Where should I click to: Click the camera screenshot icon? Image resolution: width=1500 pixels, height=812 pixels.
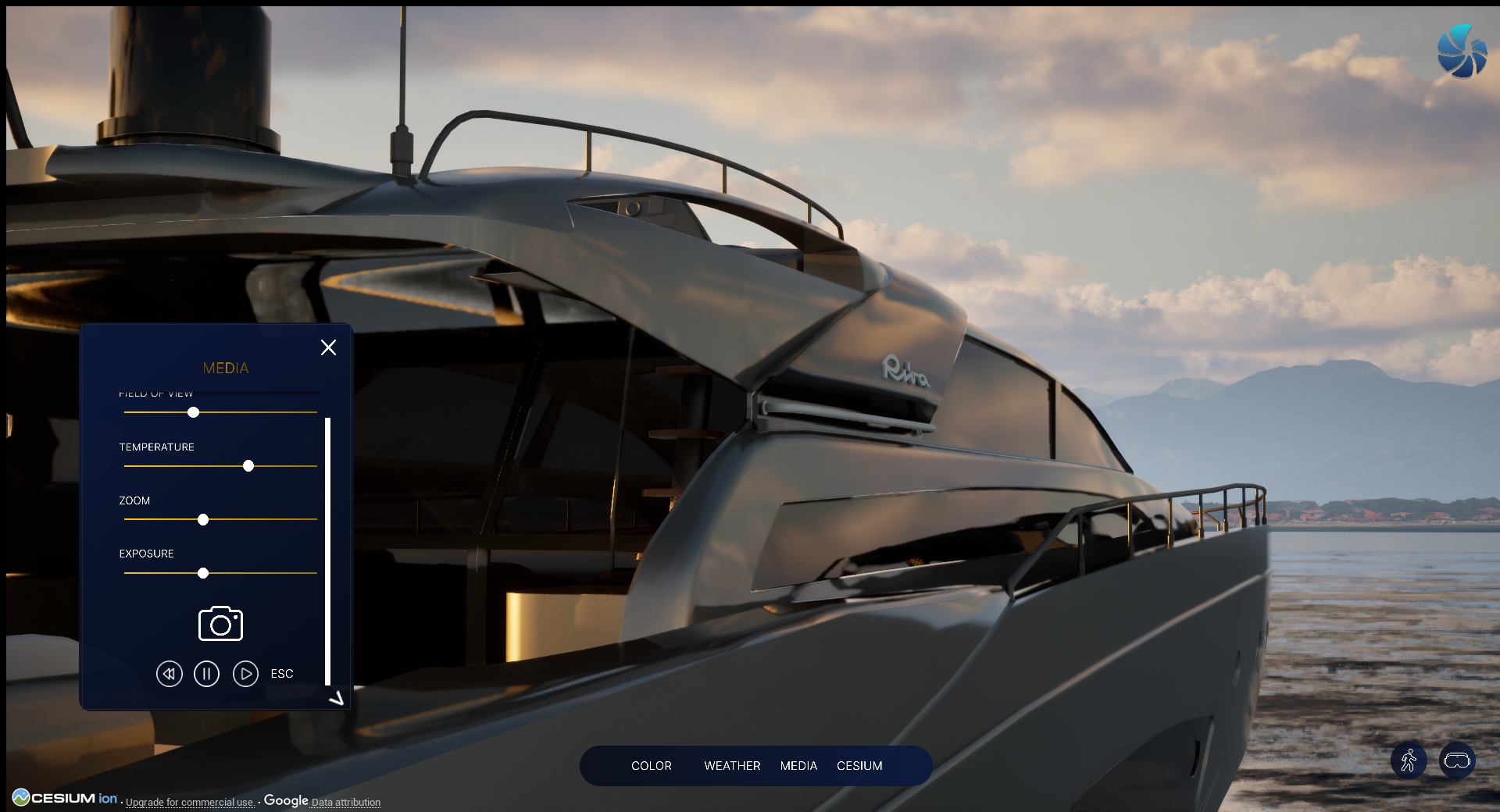220,624
